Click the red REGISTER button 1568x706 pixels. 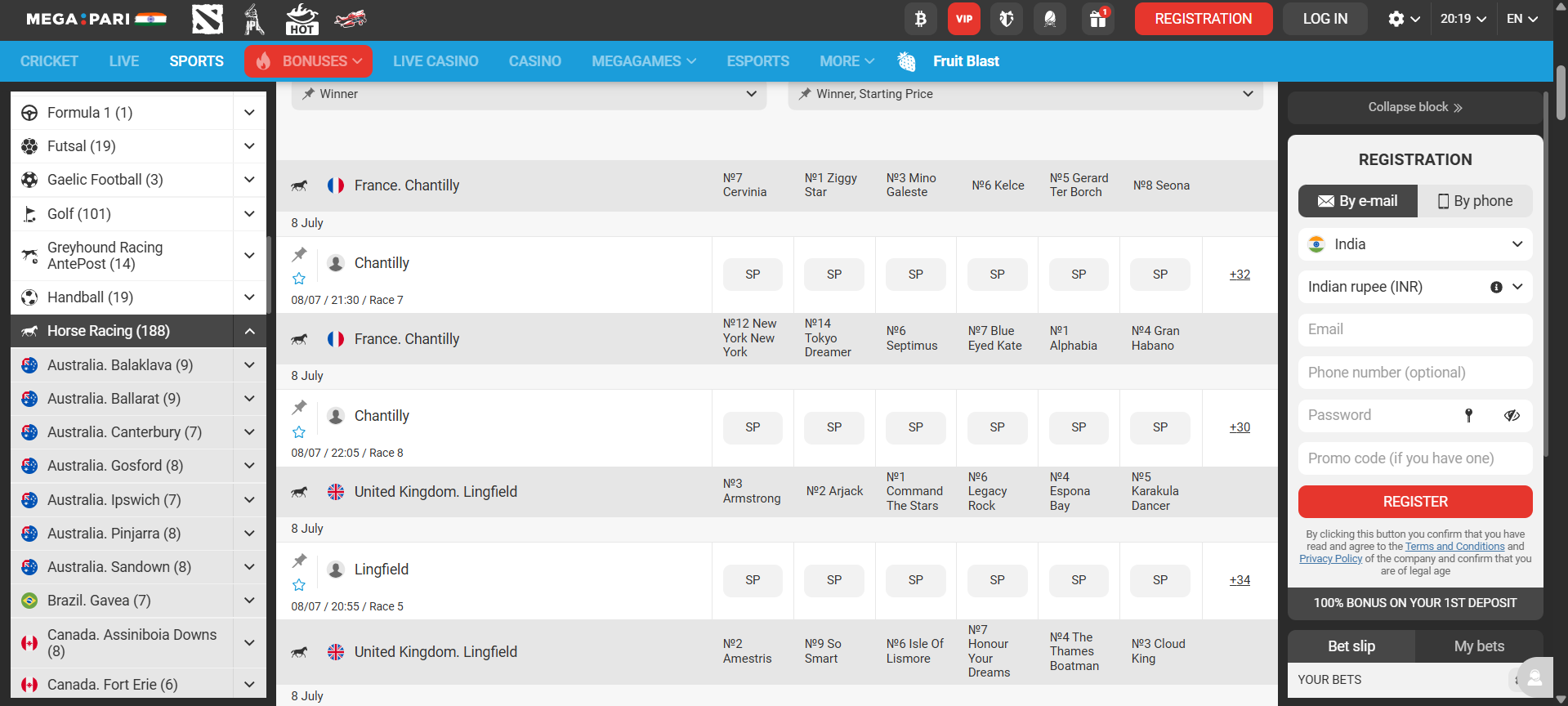1414,502
